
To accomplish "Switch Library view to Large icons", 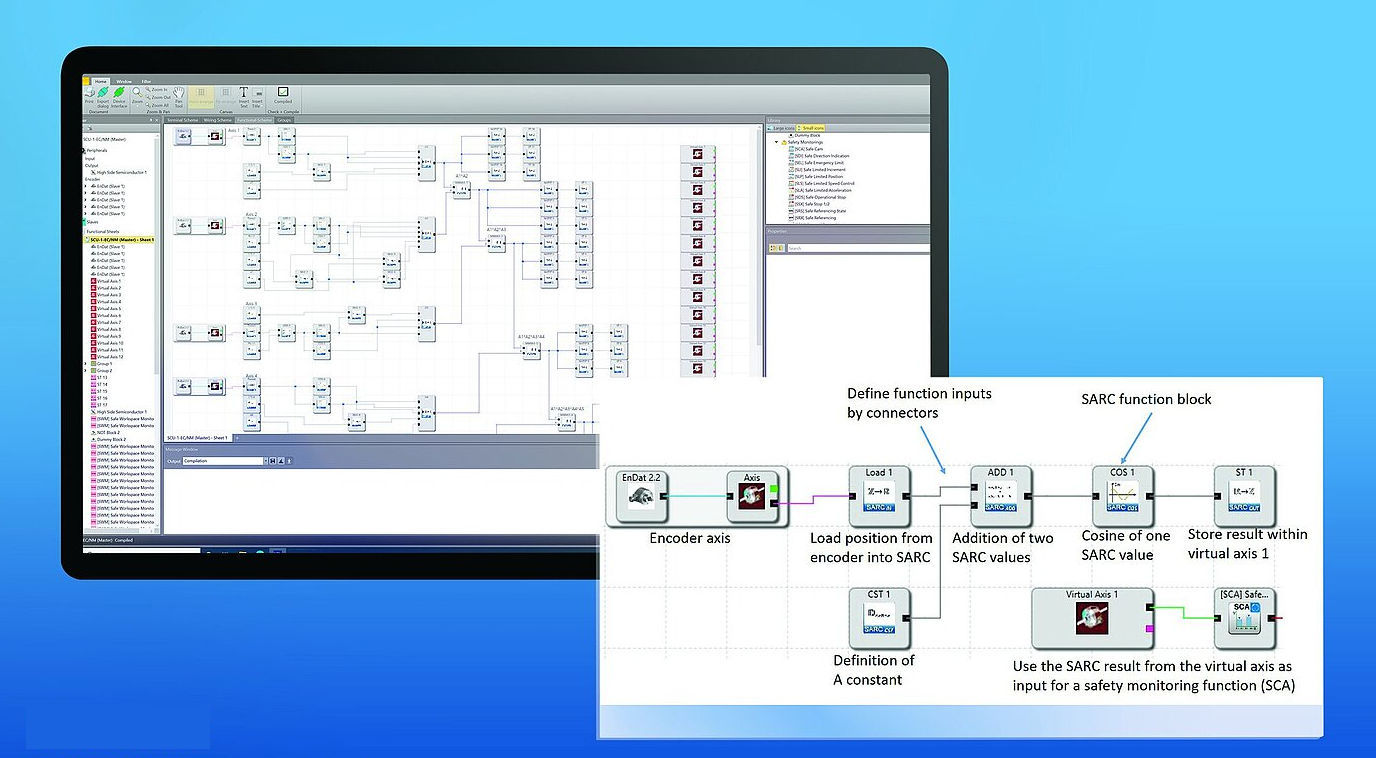I will [781, 128].
